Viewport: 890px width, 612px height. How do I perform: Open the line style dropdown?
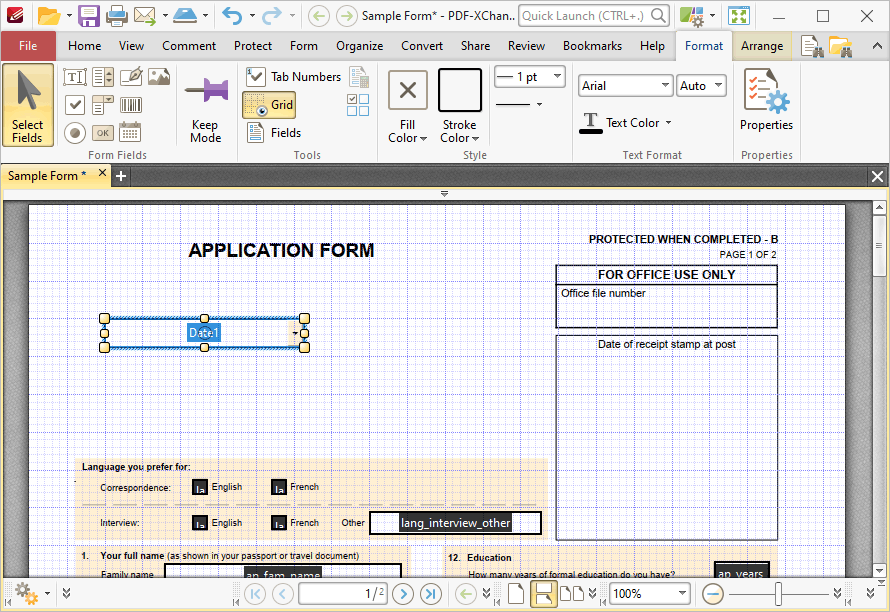(x=539, y=104)
